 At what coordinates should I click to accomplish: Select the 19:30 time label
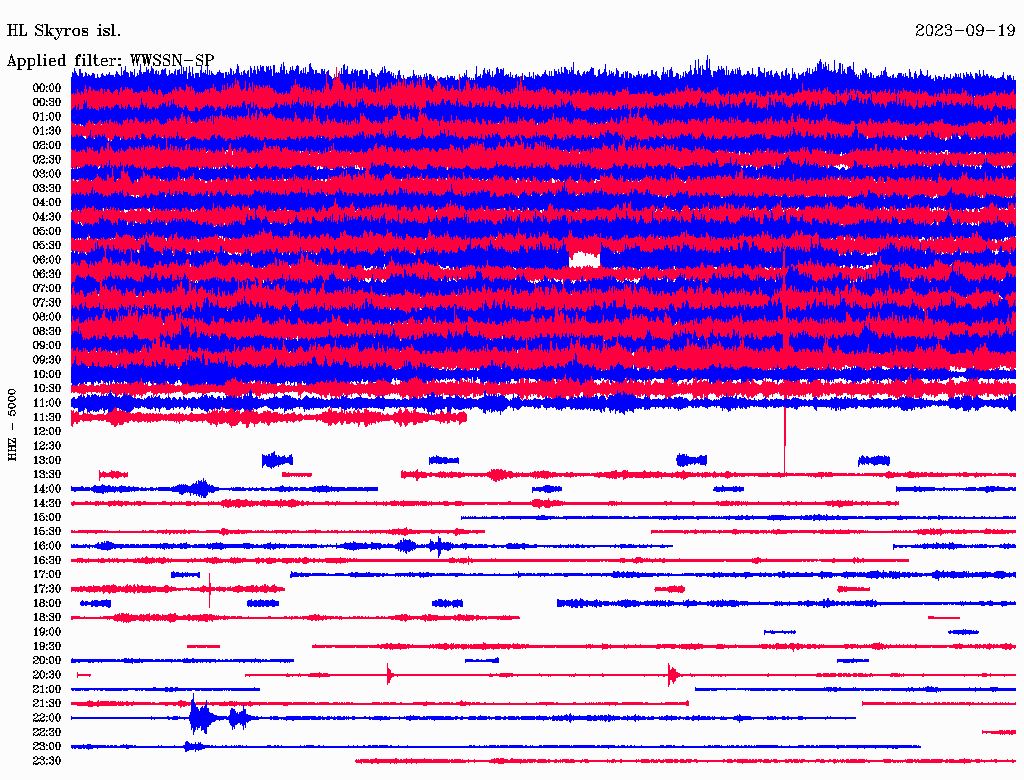pyautogui.click(x=47, y=646)
